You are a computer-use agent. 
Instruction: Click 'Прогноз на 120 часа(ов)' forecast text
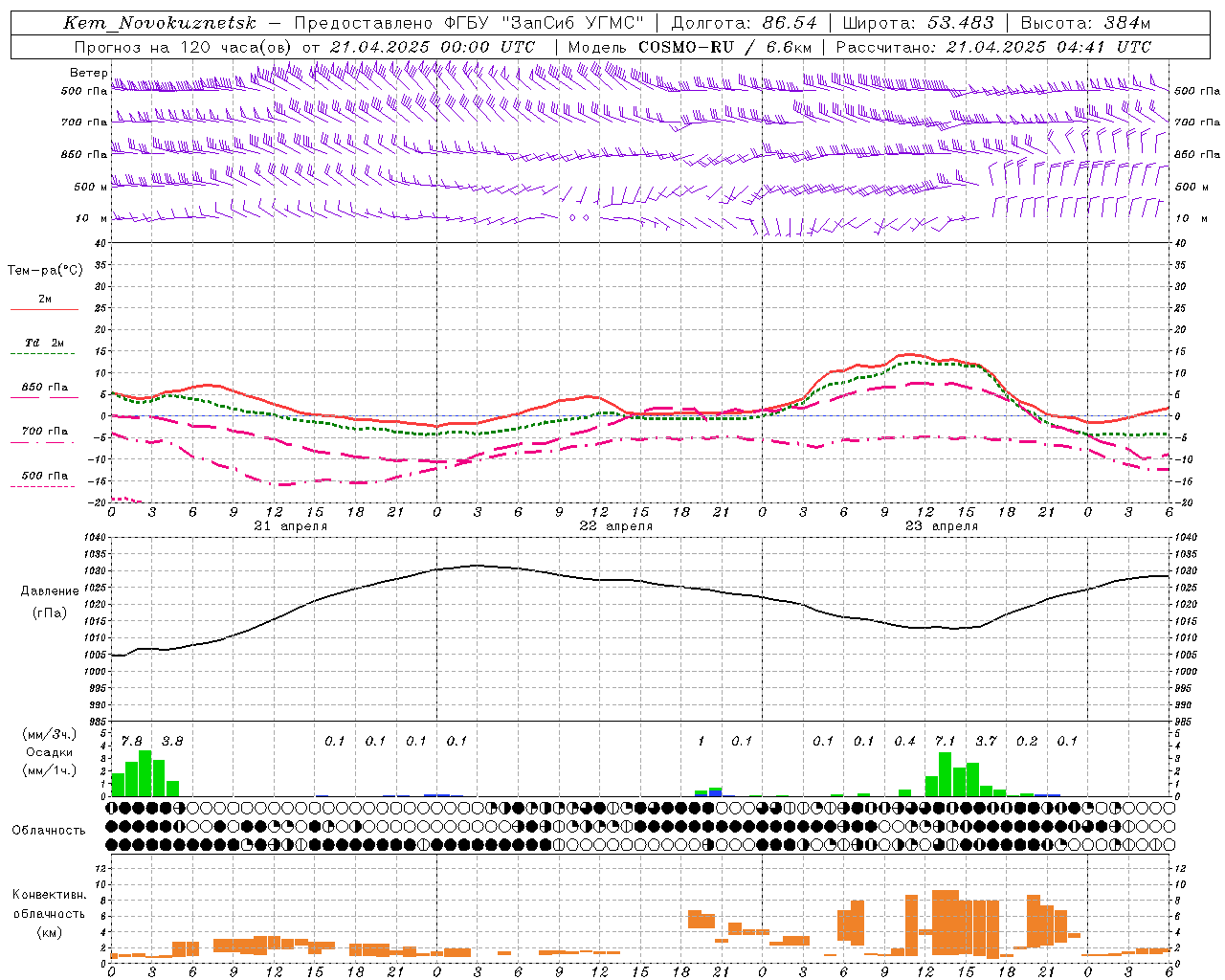(184, 47)
